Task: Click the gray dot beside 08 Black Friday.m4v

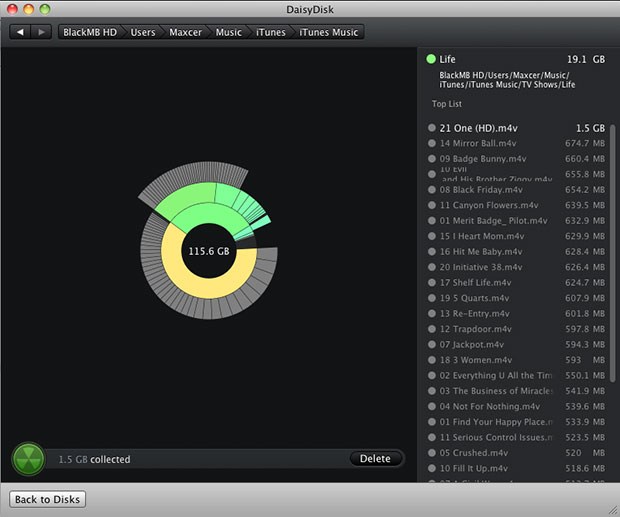Action: pyautogui.click(x=432, y=189)
